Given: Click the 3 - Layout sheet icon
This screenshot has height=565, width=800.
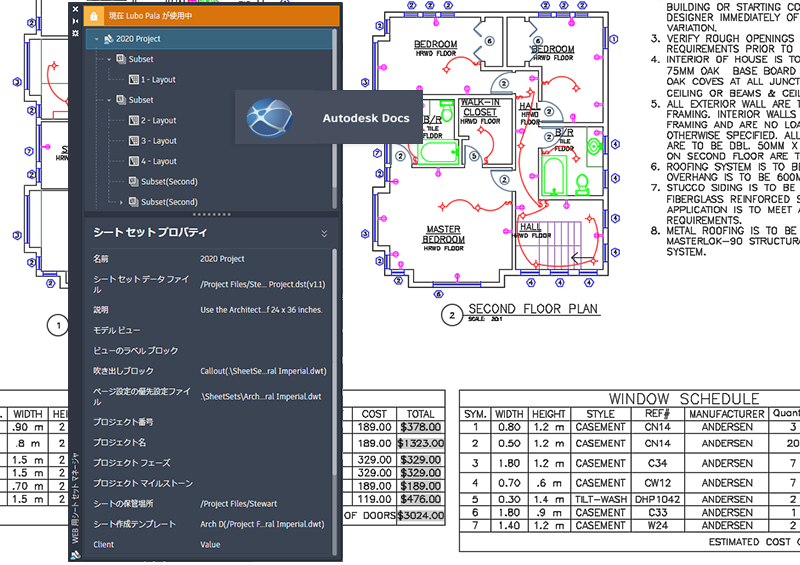Looking at the screenshot, I should point(134,141).
